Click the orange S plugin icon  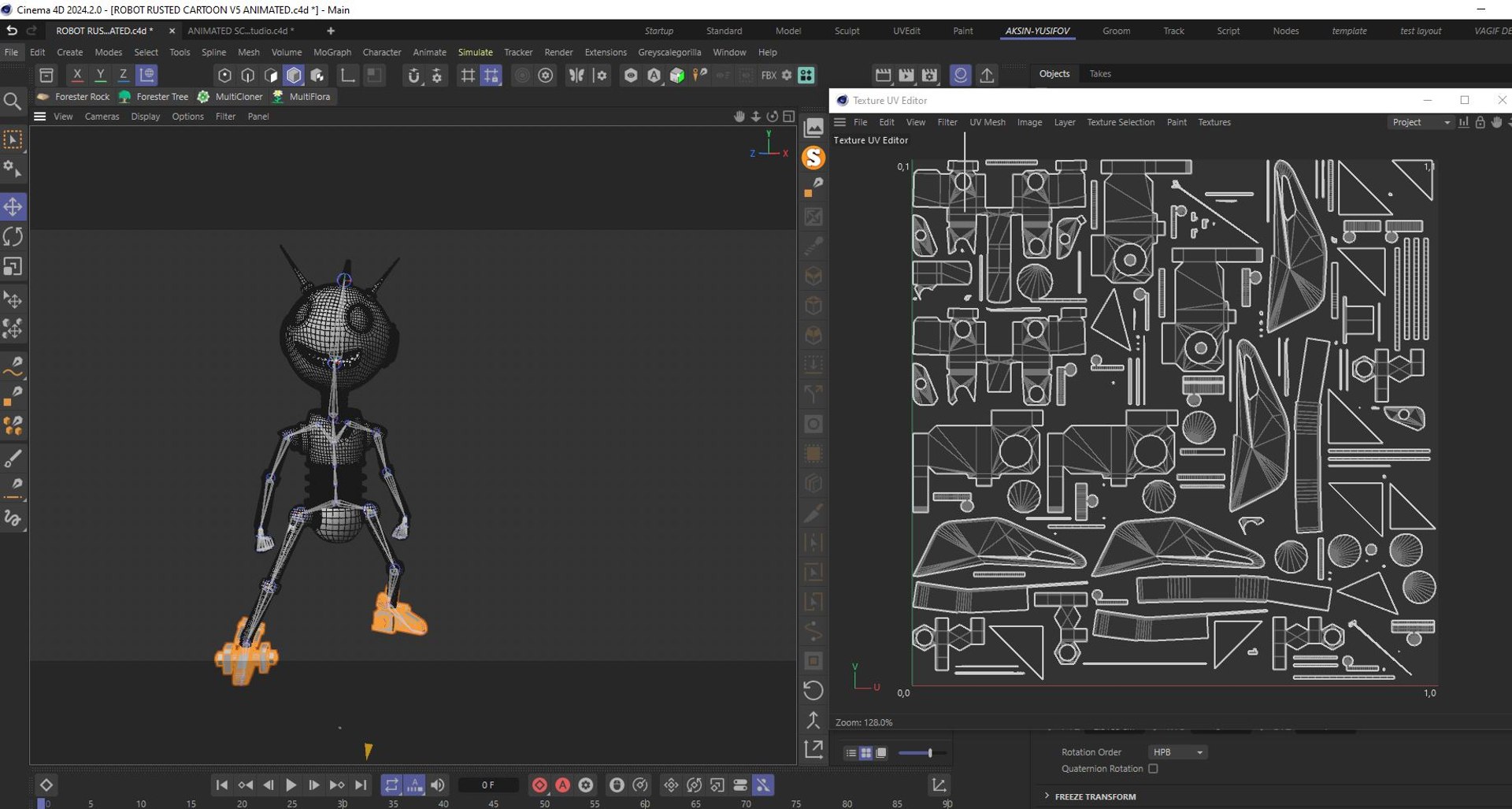coord(813,158)
